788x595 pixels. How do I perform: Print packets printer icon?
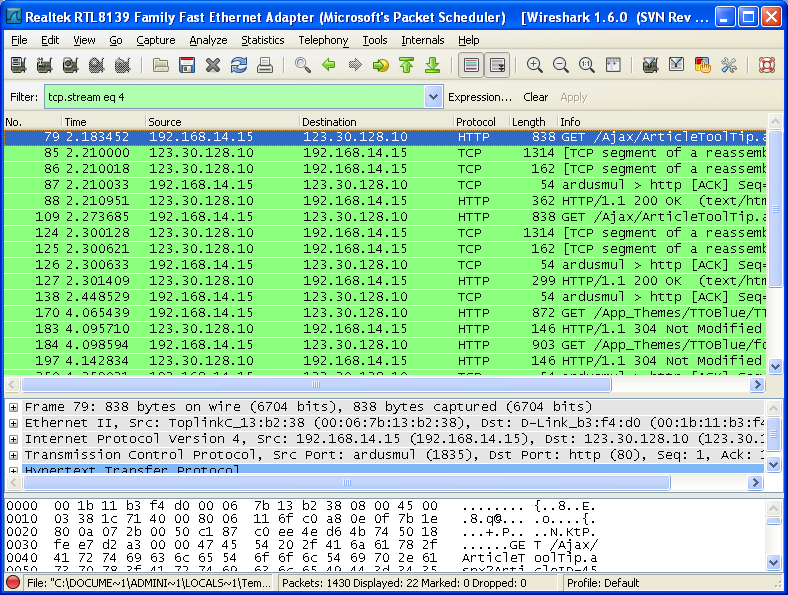(x=265, y=65)
